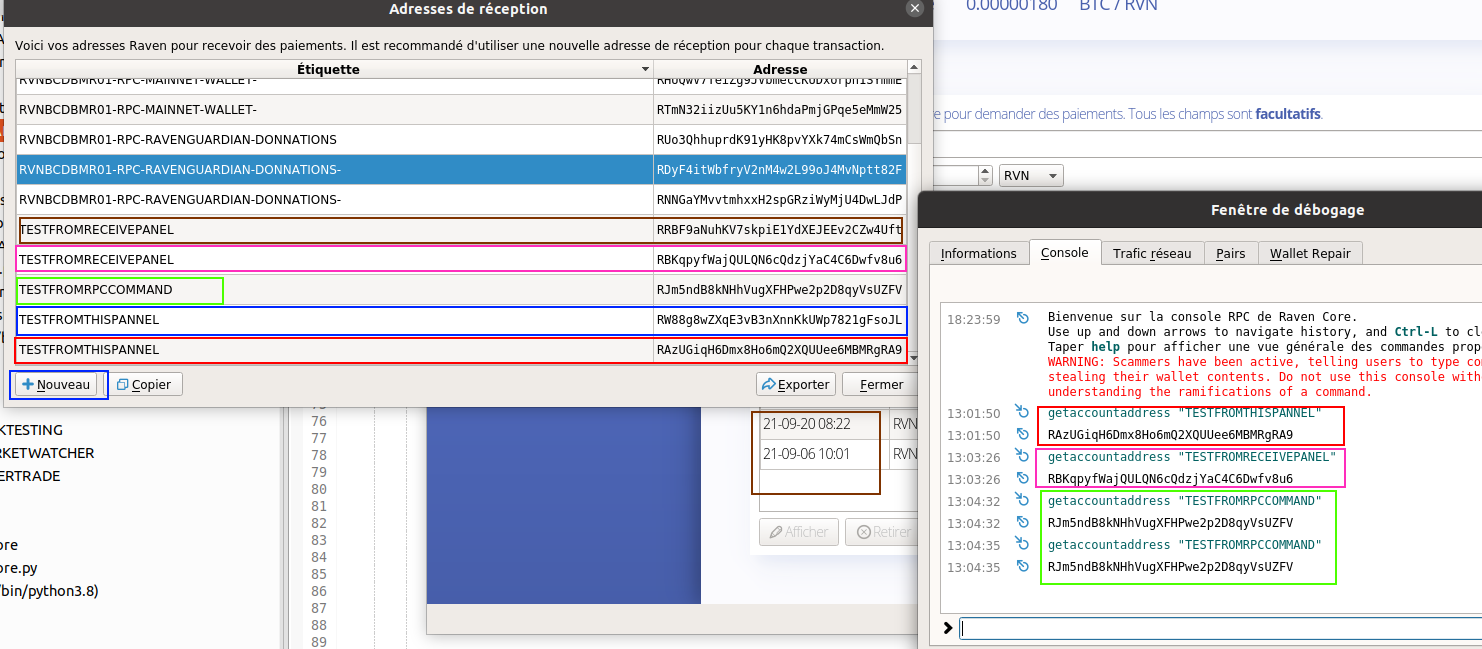This screenshot has height=649, width=1482.
Task: Click the console prompt arrow icon
Action: [x=948, y=628]
